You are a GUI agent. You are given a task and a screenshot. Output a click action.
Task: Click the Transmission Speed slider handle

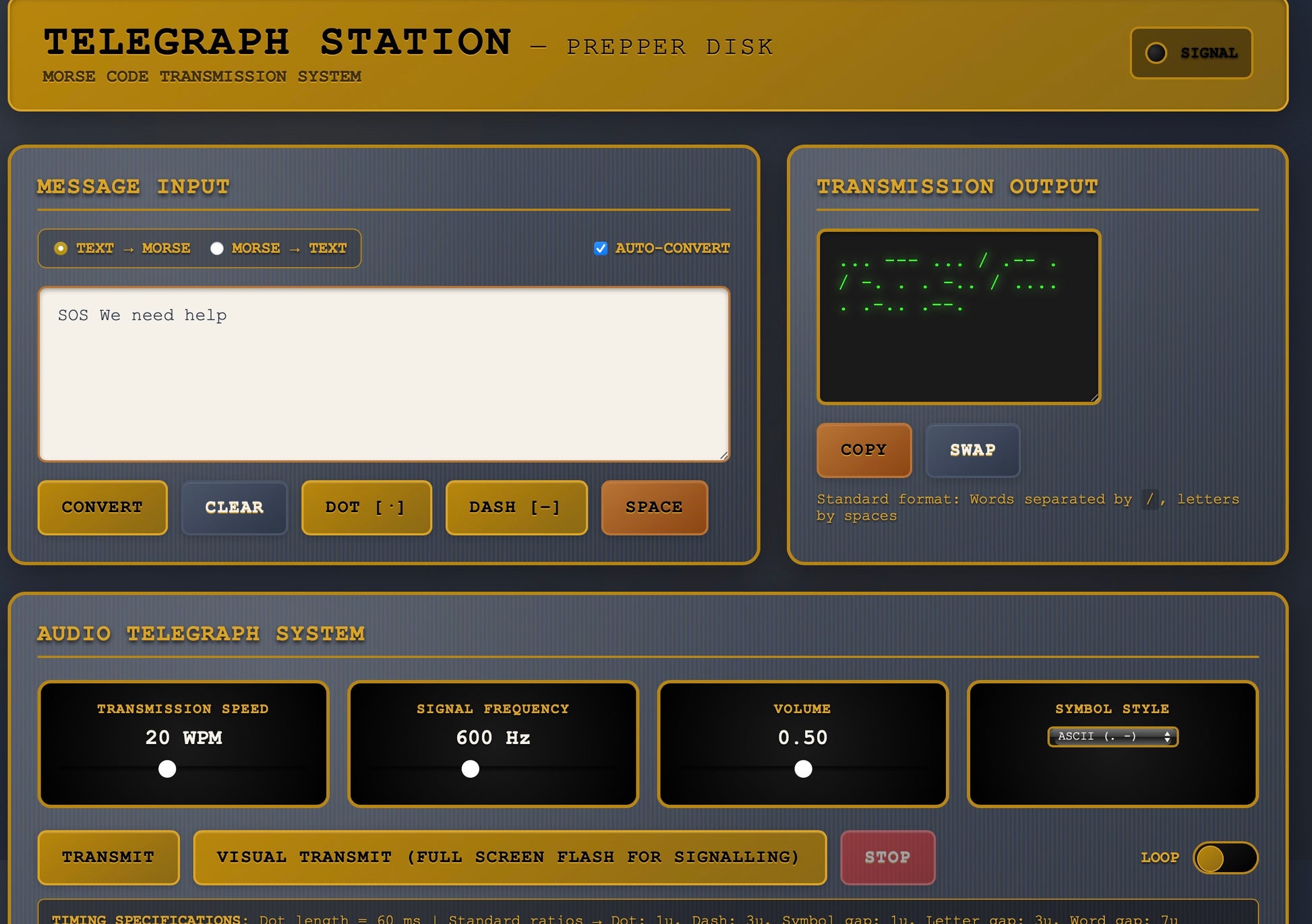click(x=167, y=768)
